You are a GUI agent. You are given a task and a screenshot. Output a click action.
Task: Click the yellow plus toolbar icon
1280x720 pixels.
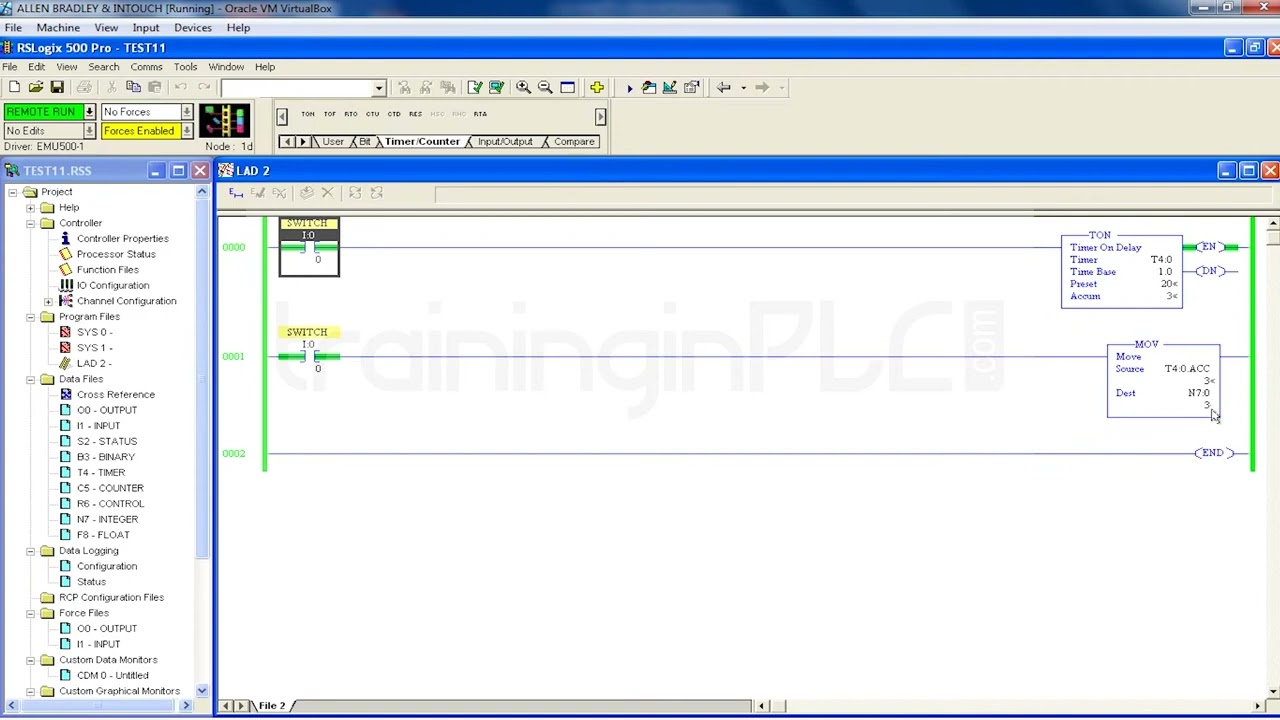tap(596, 87)
